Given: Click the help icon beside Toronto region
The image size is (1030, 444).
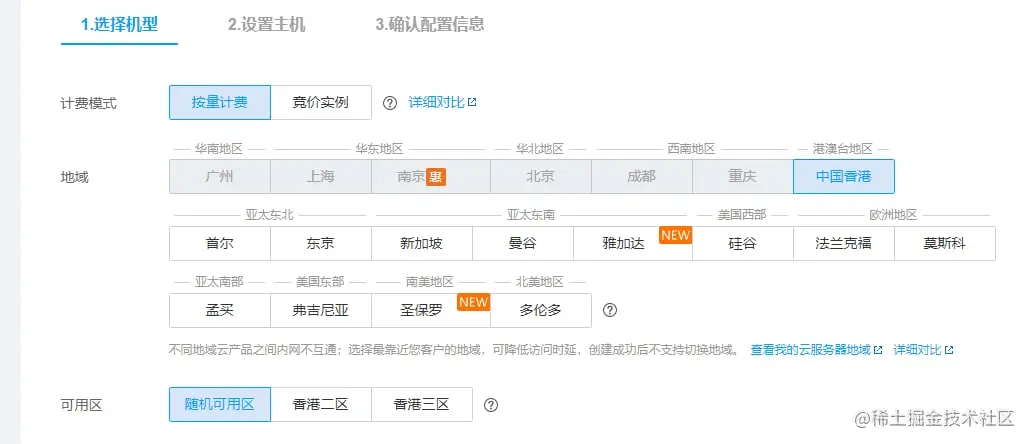Looking at the screenshot, I should click(610, 310).
